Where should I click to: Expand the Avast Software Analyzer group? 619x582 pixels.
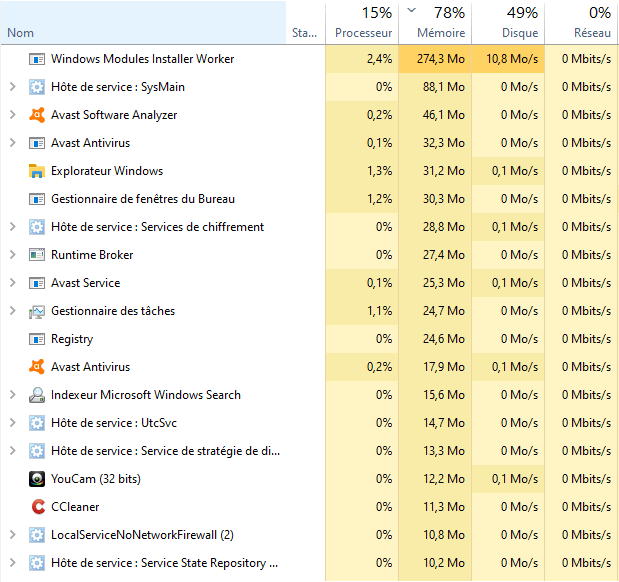tap(13, 115)
